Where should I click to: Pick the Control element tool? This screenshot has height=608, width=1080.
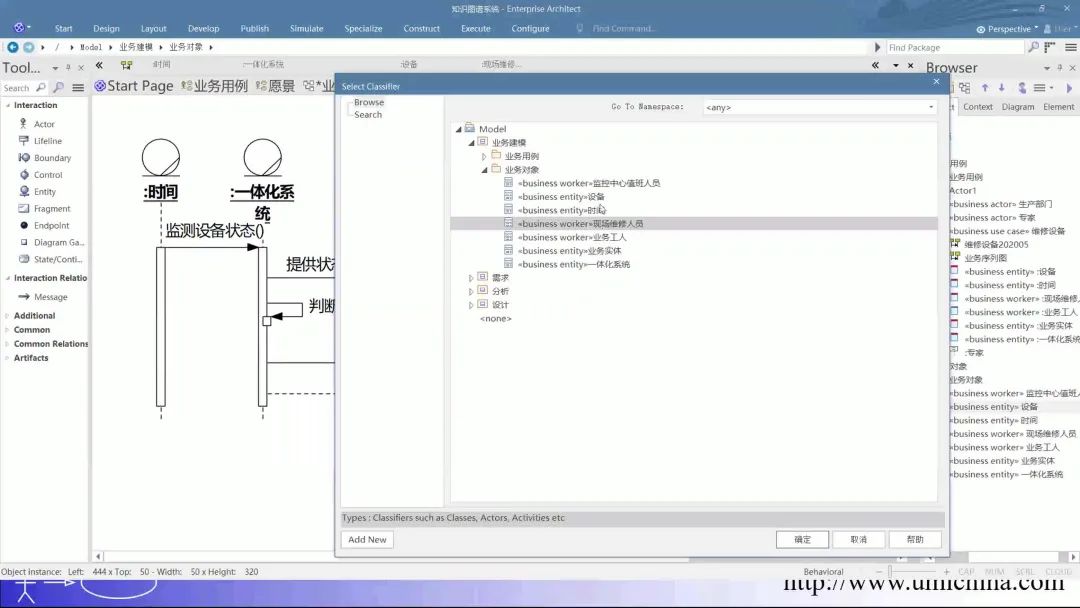(48, 175)
